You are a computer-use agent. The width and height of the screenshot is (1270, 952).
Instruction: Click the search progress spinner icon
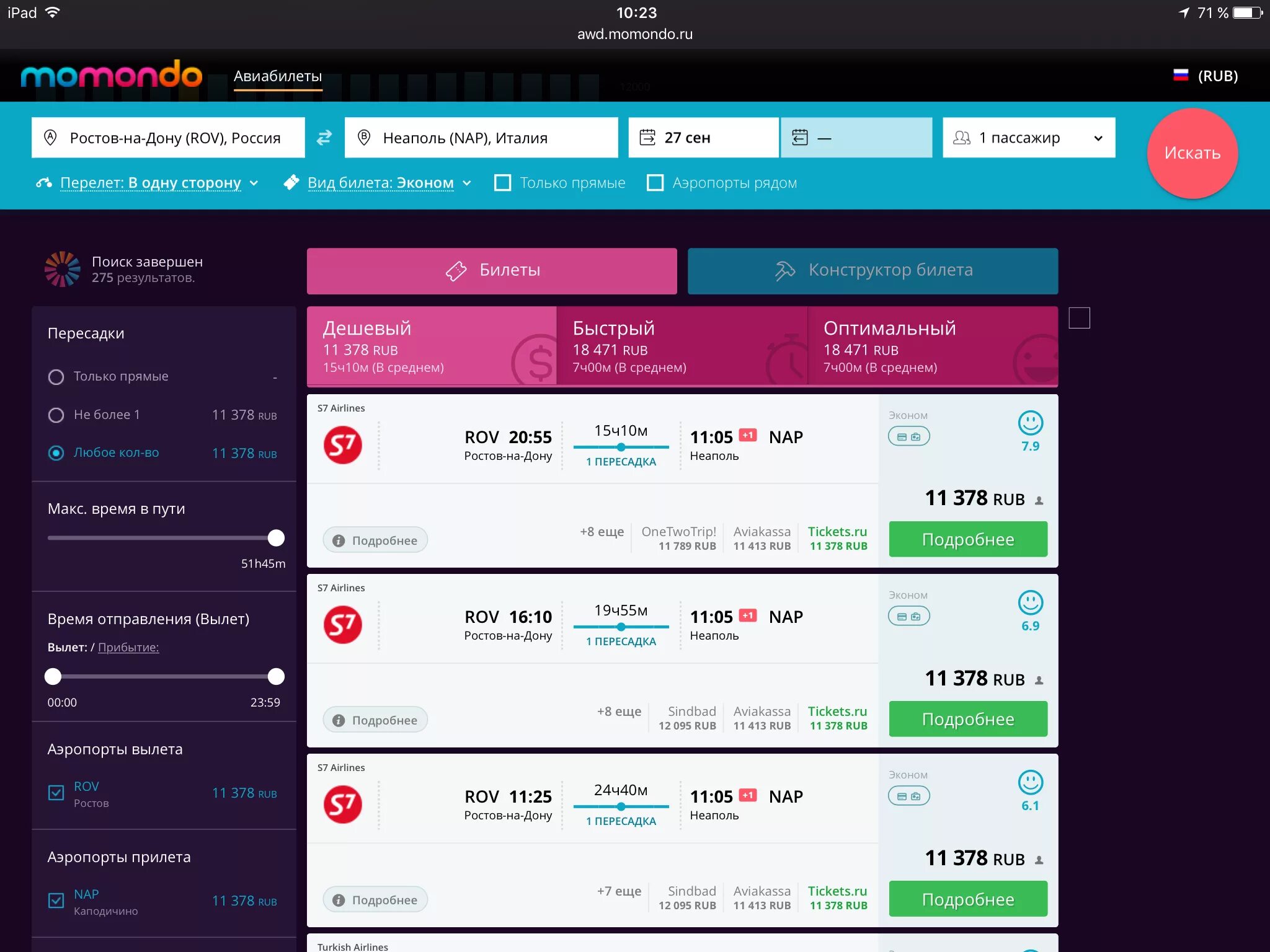[x=63, y=269]
